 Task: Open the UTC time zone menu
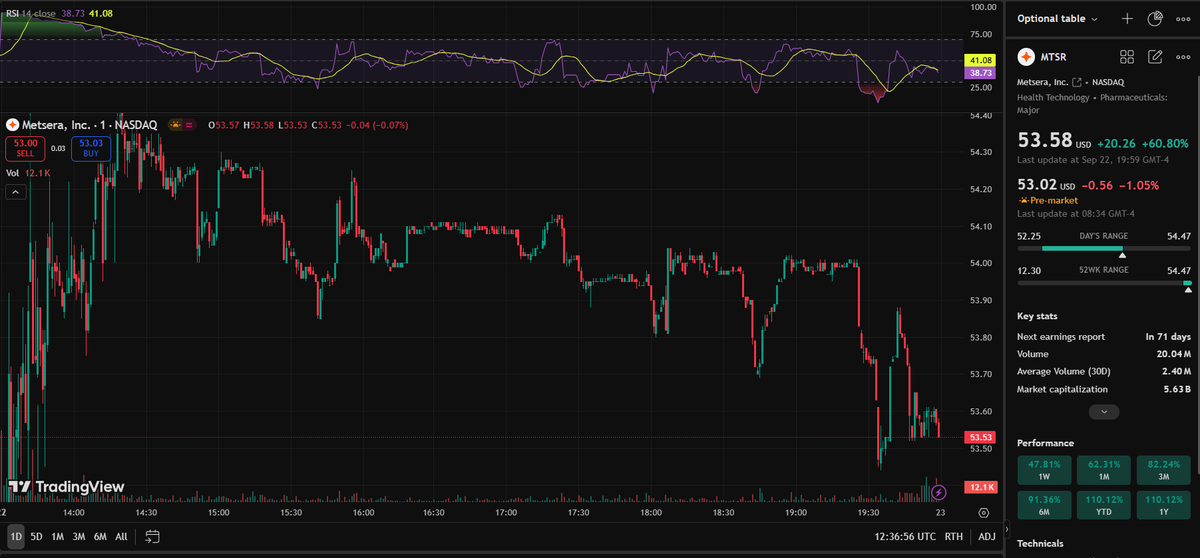(904, 536)
